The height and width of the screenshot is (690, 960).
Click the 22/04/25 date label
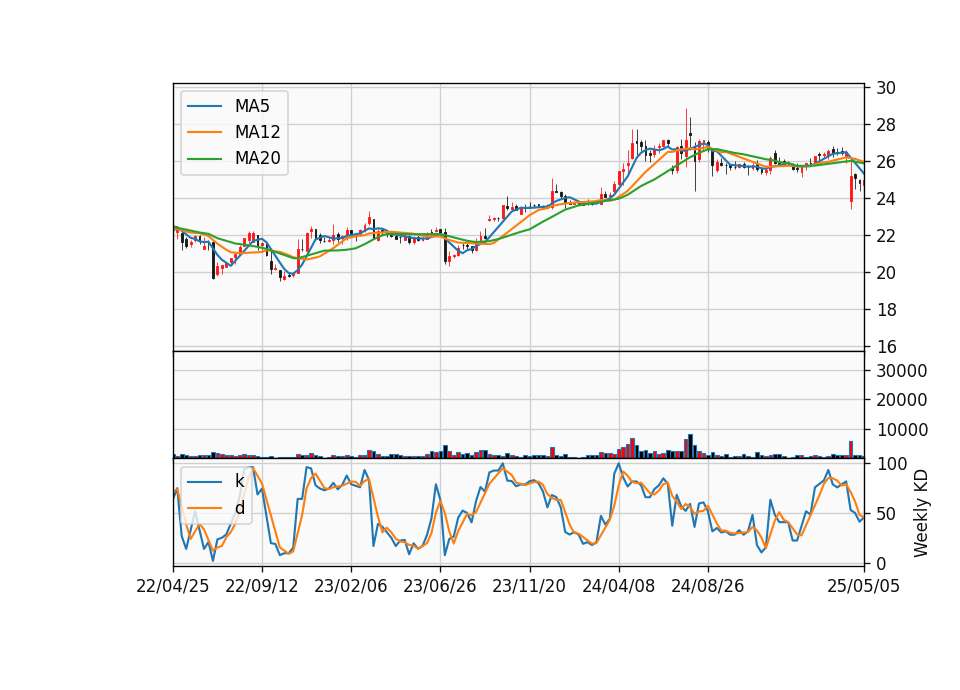pyautogui.click(x=173, y=586)
